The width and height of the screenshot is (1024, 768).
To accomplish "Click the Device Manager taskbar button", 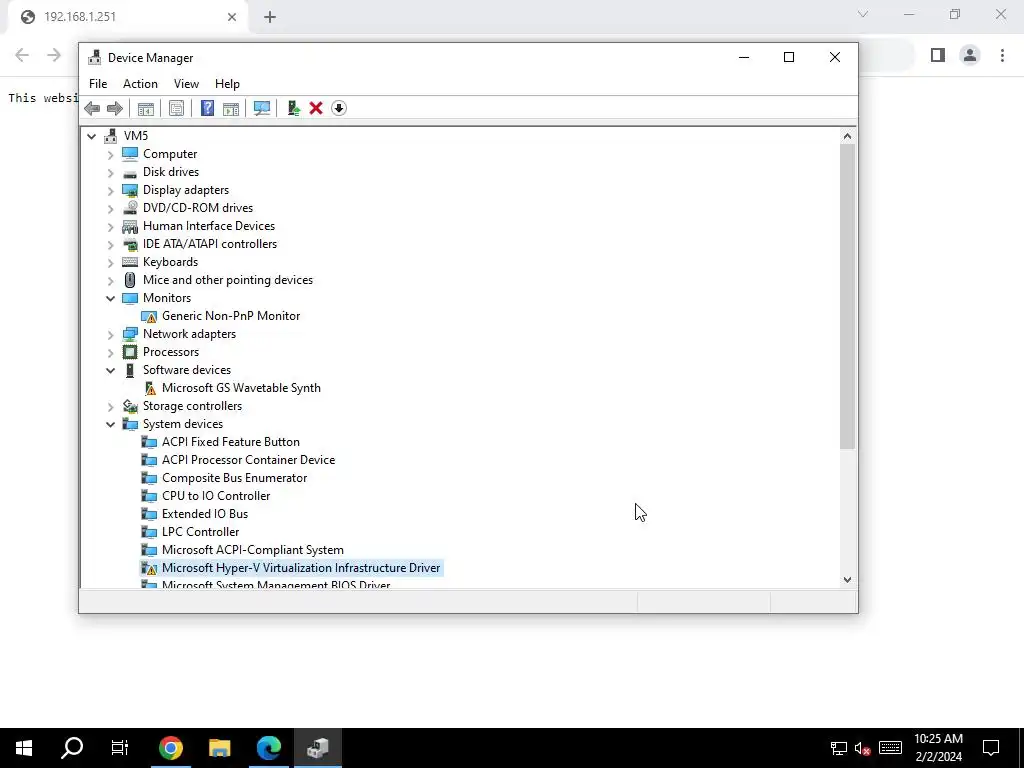I will coord(317,748).
